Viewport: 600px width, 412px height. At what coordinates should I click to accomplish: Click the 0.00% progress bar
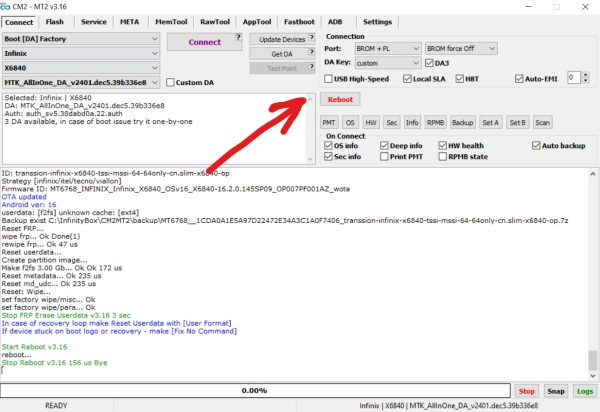255,391
